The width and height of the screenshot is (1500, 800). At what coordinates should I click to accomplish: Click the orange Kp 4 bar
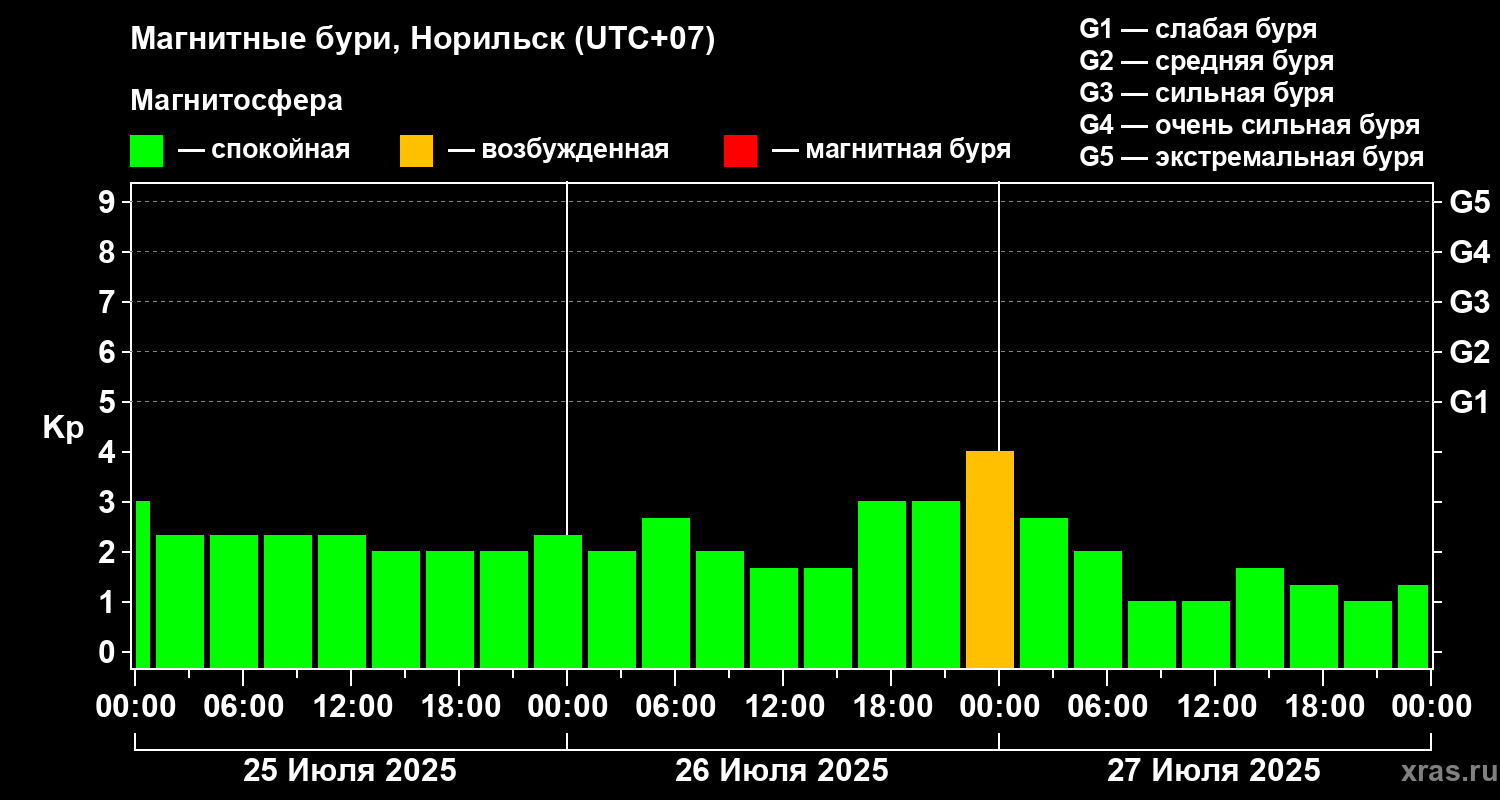[990, 560]
